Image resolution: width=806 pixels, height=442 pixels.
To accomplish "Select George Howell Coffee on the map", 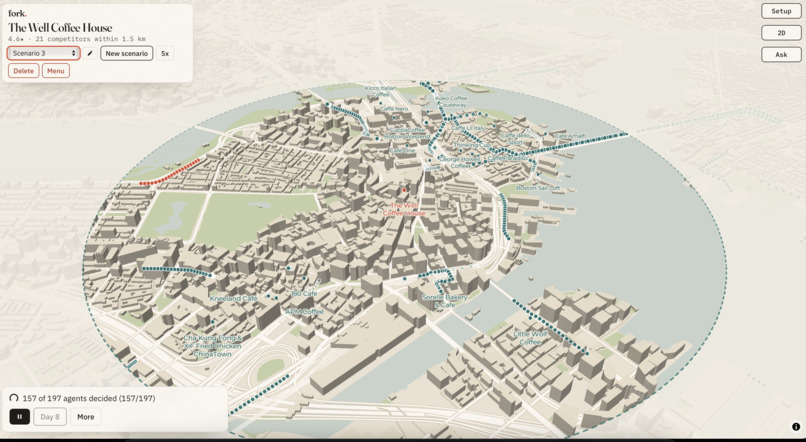I will pos(459,163).
